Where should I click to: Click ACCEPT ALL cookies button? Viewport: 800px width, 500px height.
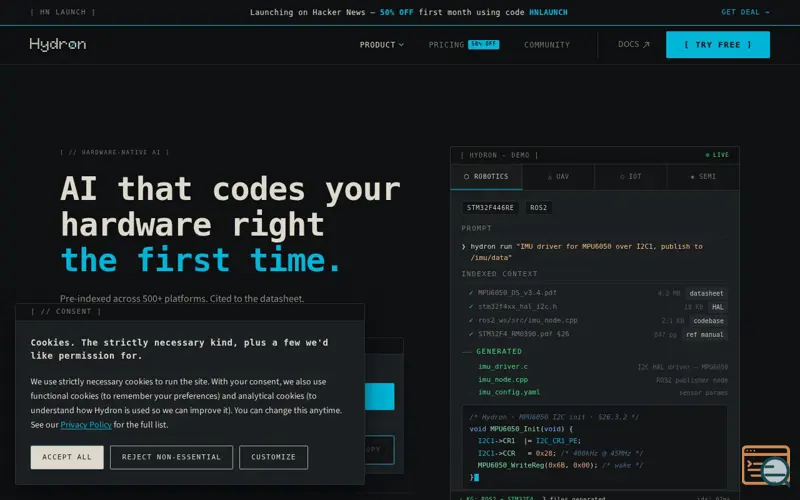(67, 457)
